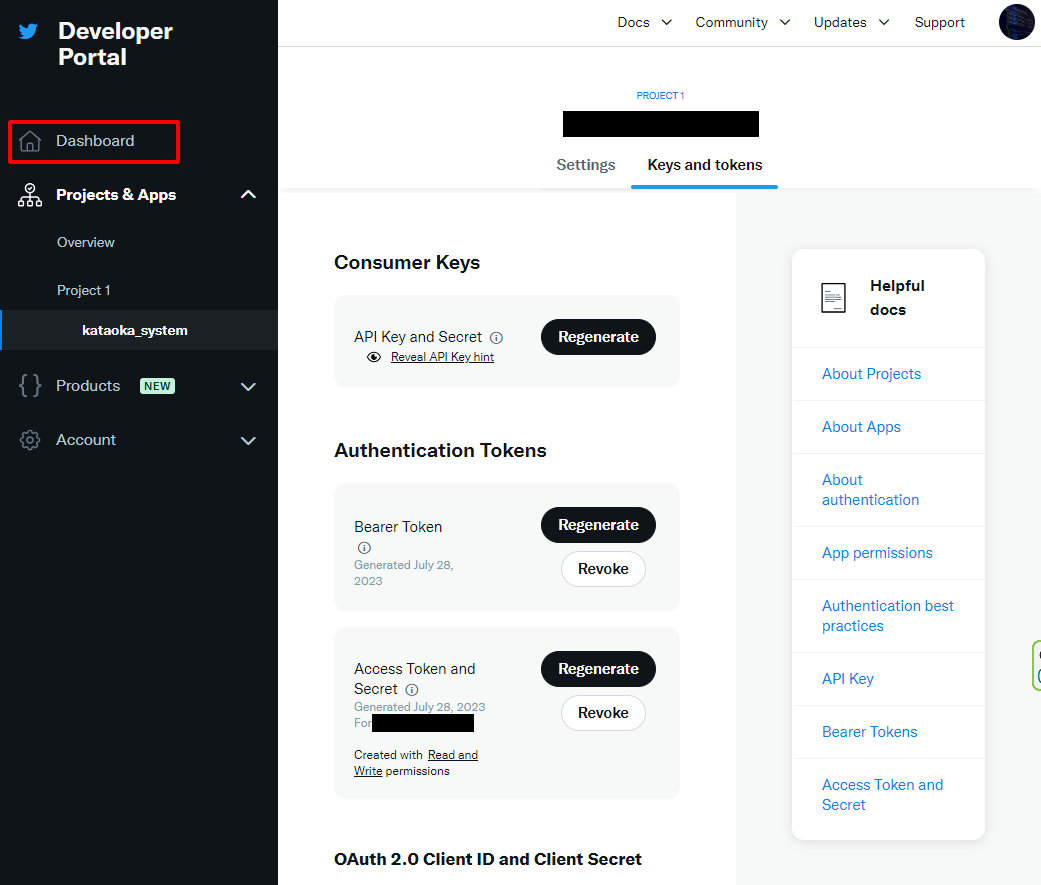This screenshot has width=1041, height=885.
Task: Switch to the Settings tab
Action: coord(586,165)
